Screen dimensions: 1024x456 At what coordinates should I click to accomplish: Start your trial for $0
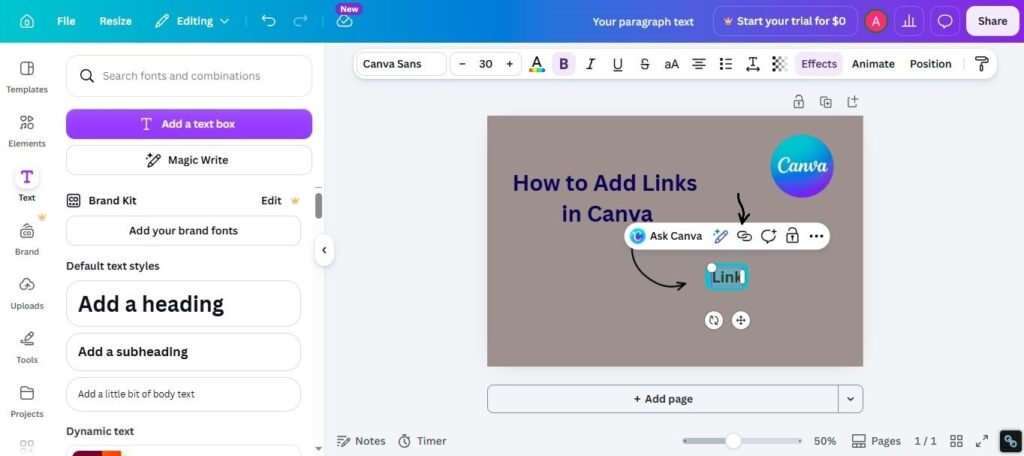(784, 21)
